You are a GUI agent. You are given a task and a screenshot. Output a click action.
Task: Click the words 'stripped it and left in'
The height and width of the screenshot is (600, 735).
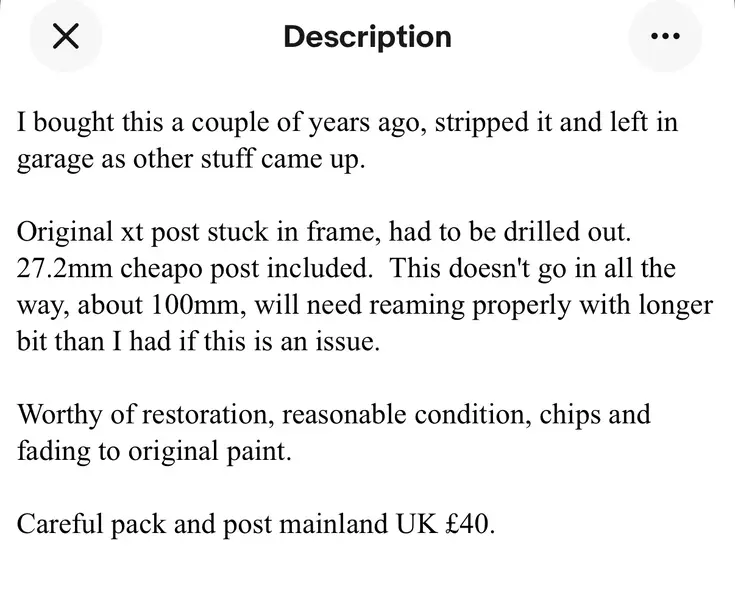tap(556, 122)
